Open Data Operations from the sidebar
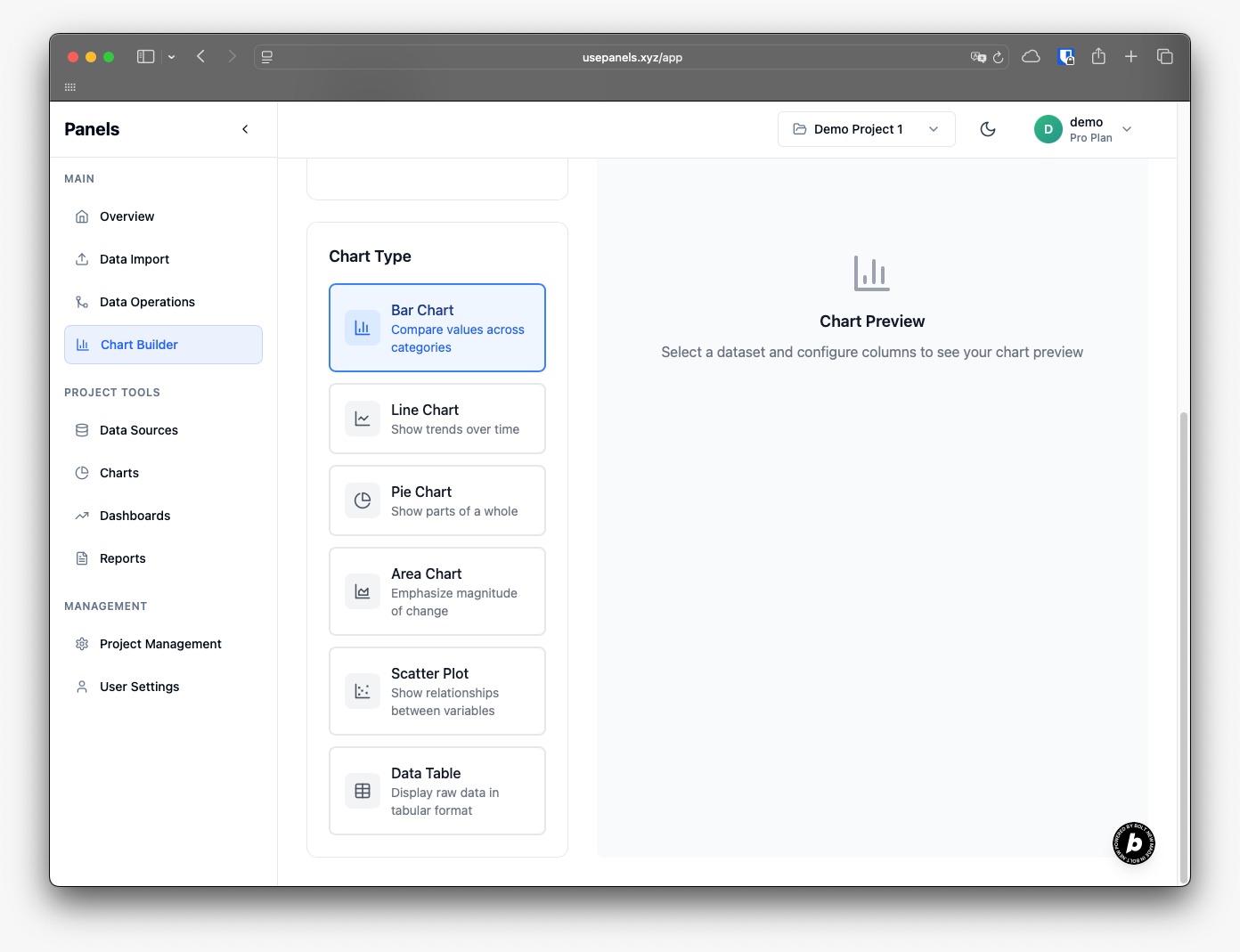Viewport: 1240px width, 952px height. click(x=164, y=302)
